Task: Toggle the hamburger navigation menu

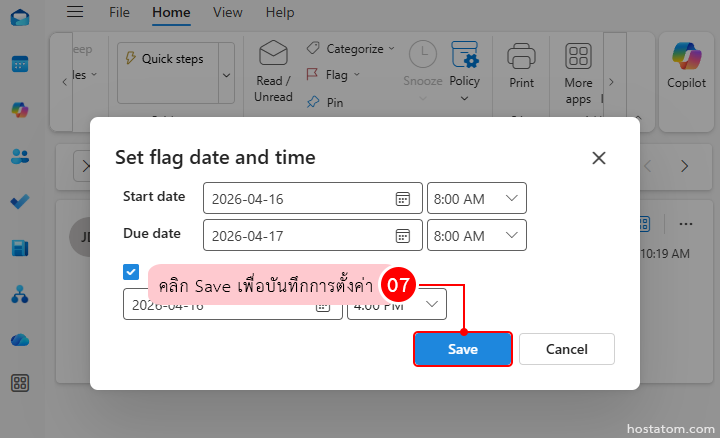Action: click(x=75, y=11)
